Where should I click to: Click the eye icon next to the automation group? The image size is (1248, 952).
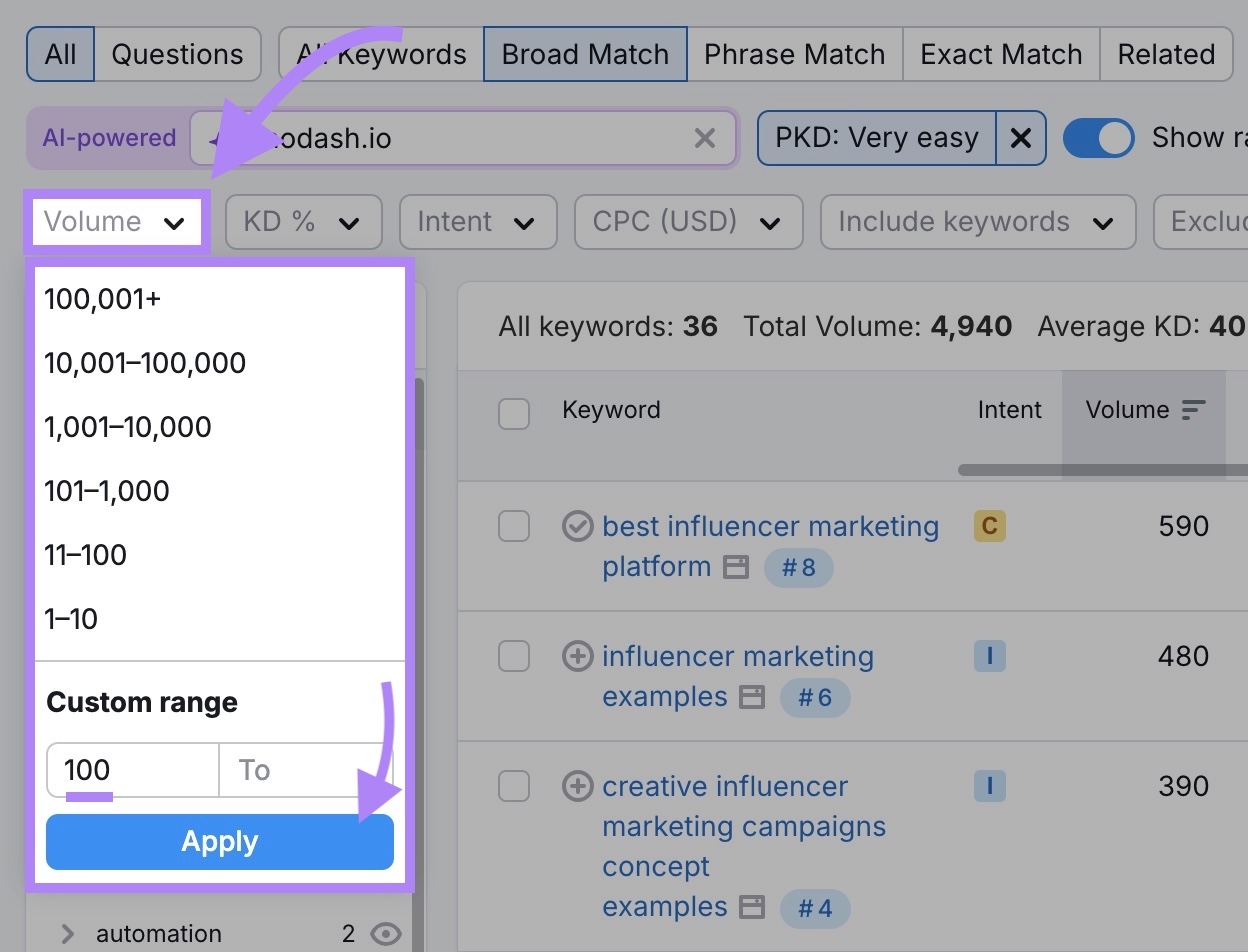[x=386, y=933]
